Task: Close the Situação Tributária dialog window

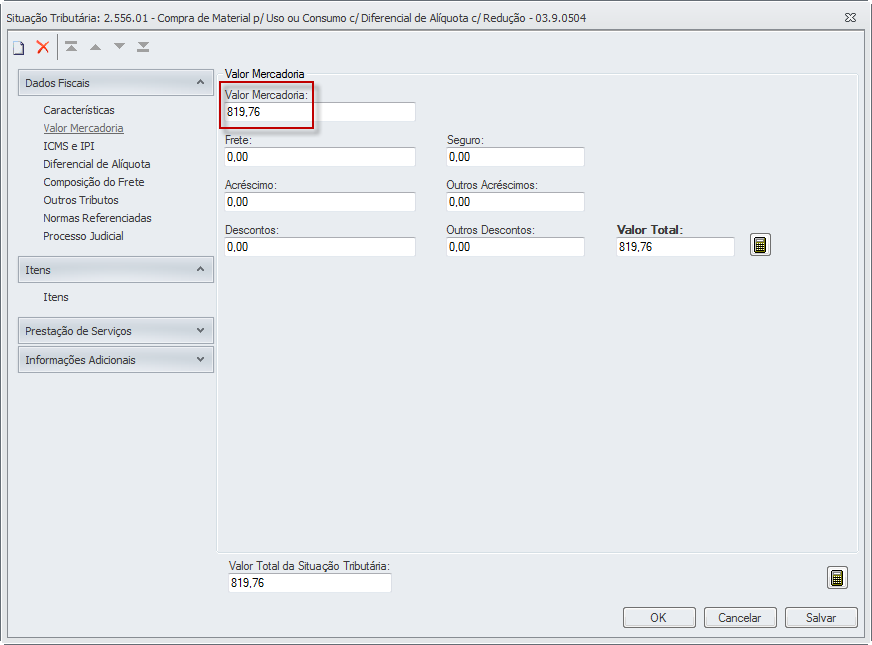Action: 850,17
